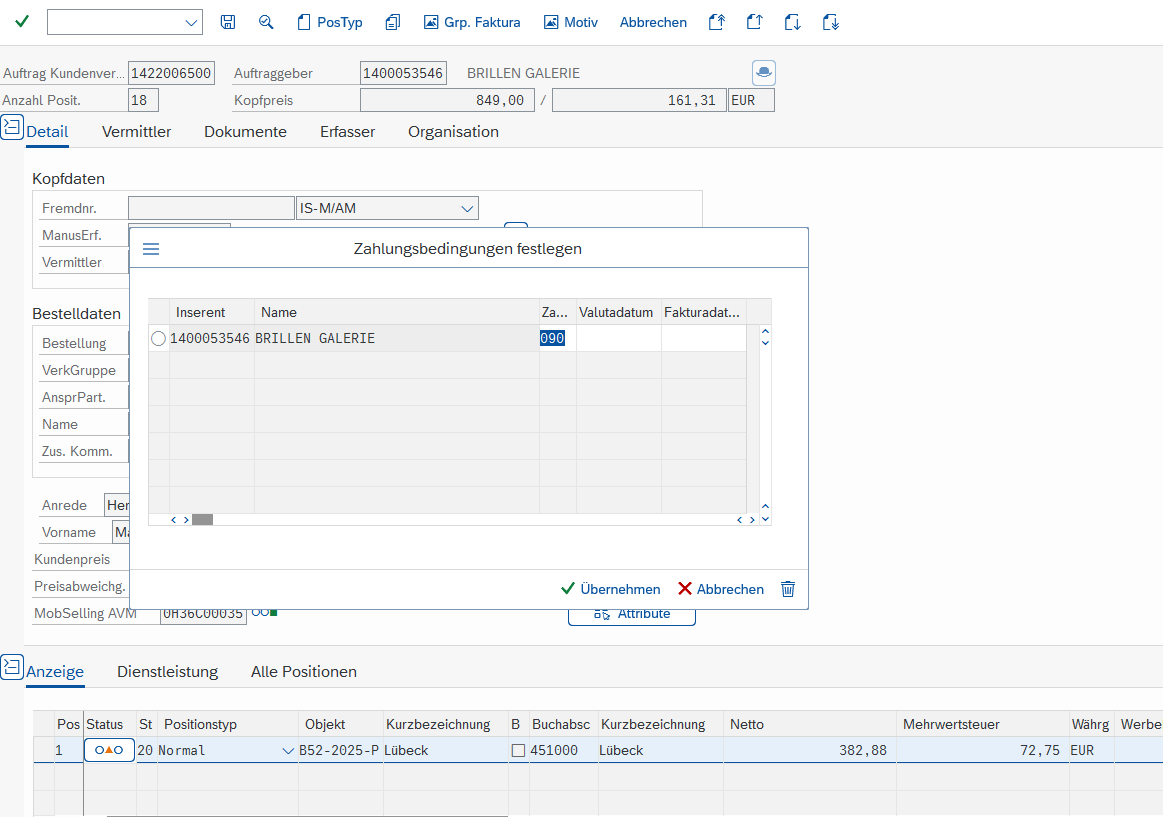Click table scroll-down arrow at bottom right
The height and width of the screenshot is (817, 1163).
coord(765,519)
